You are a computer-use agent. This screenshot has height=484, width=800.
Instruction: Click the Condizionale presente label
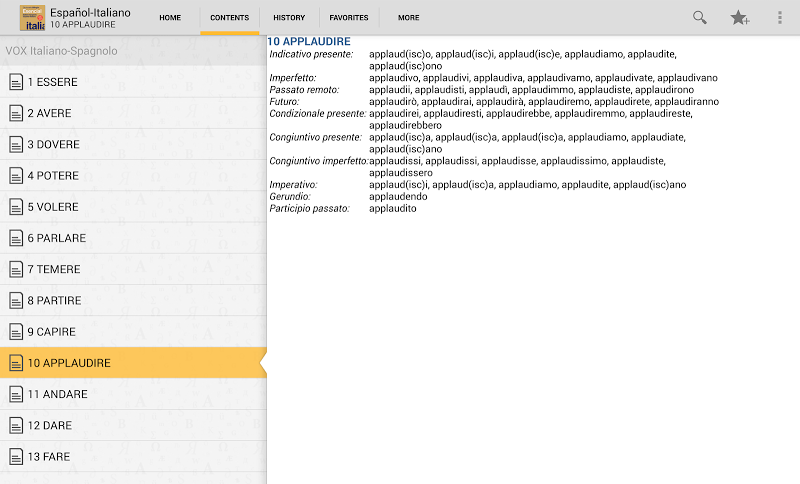(x=318, y=113)
